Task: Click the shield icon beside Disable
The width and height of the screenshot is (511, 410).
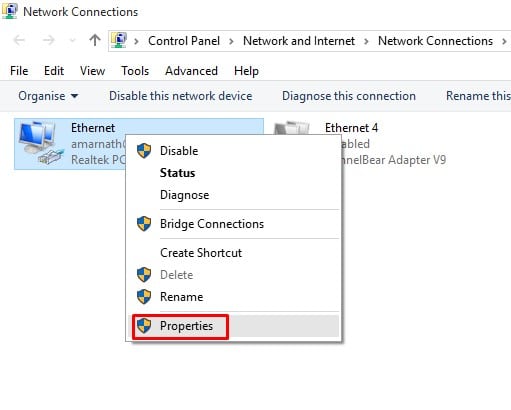Action: (144, 151)
